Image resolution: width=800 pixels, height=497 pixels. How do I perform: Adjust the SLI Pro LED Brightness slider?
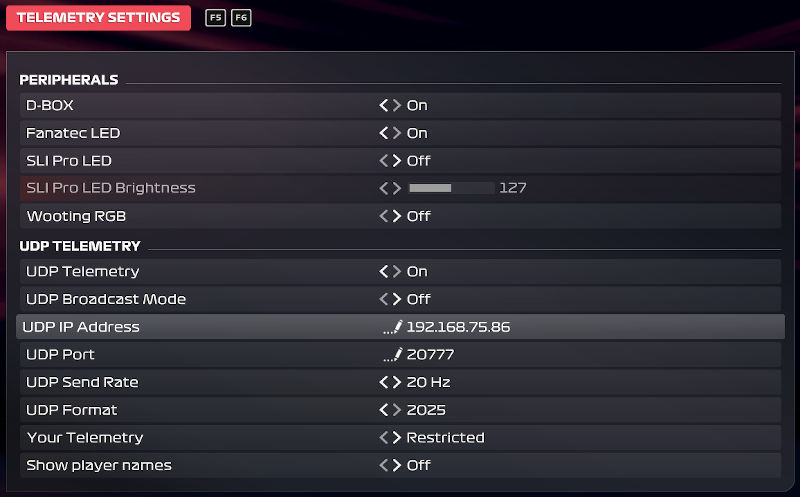point(451,188)
